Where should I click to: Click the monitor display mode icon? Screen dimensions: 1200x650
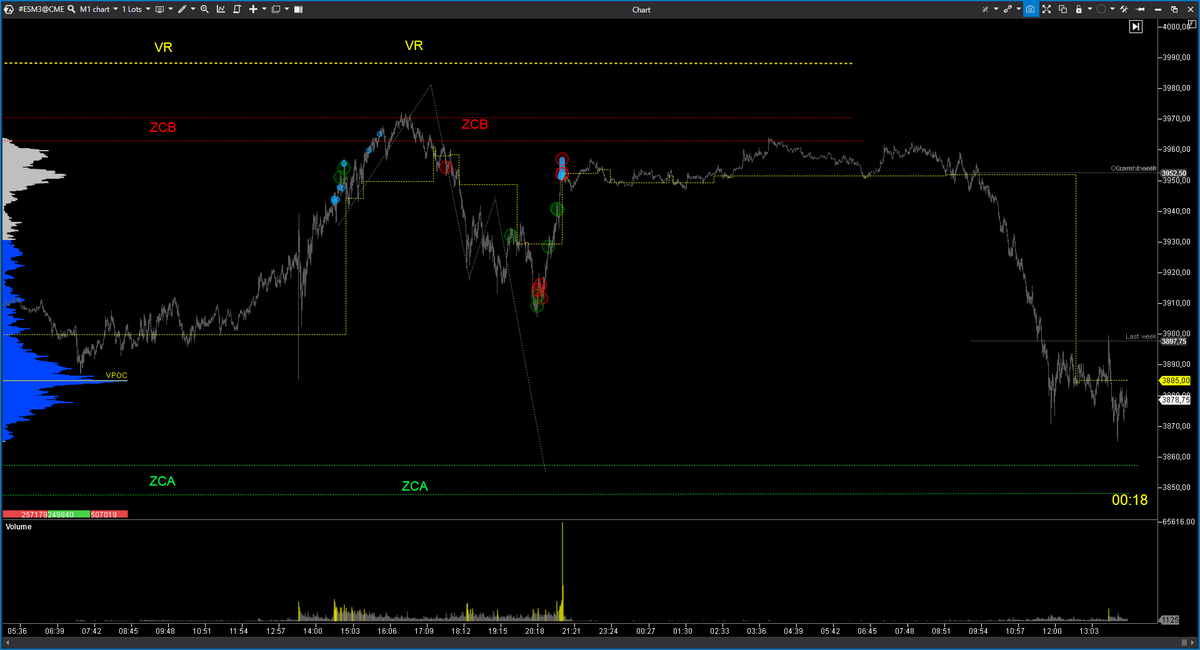pos(159,9)
